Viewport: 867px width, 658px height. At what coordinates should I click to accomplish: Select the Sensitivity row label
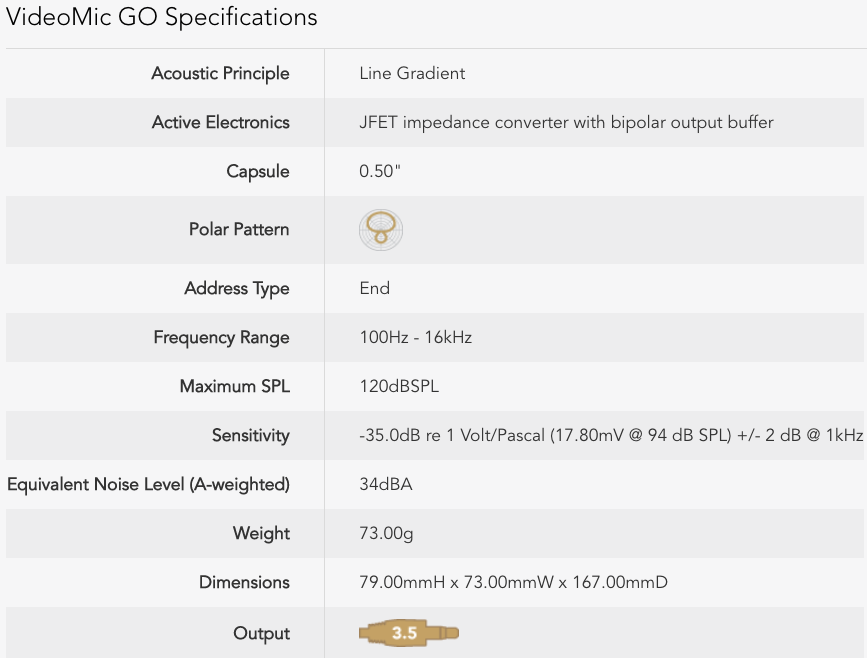pyautogui.click(x=250, y=435)
